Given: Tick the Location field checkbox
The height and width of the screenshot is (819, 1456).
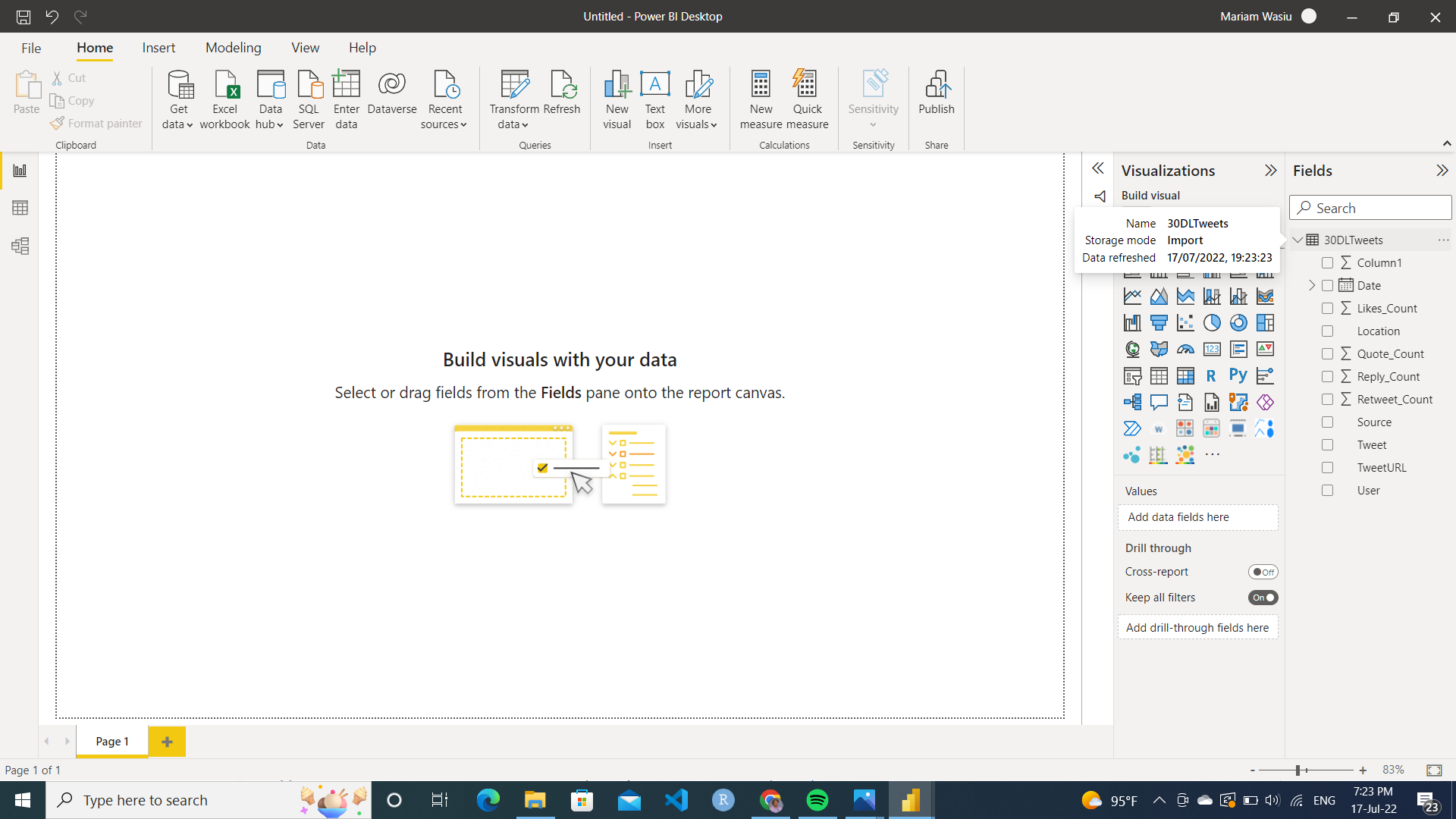Looking at the screenshot, I should coord(1327,331).
